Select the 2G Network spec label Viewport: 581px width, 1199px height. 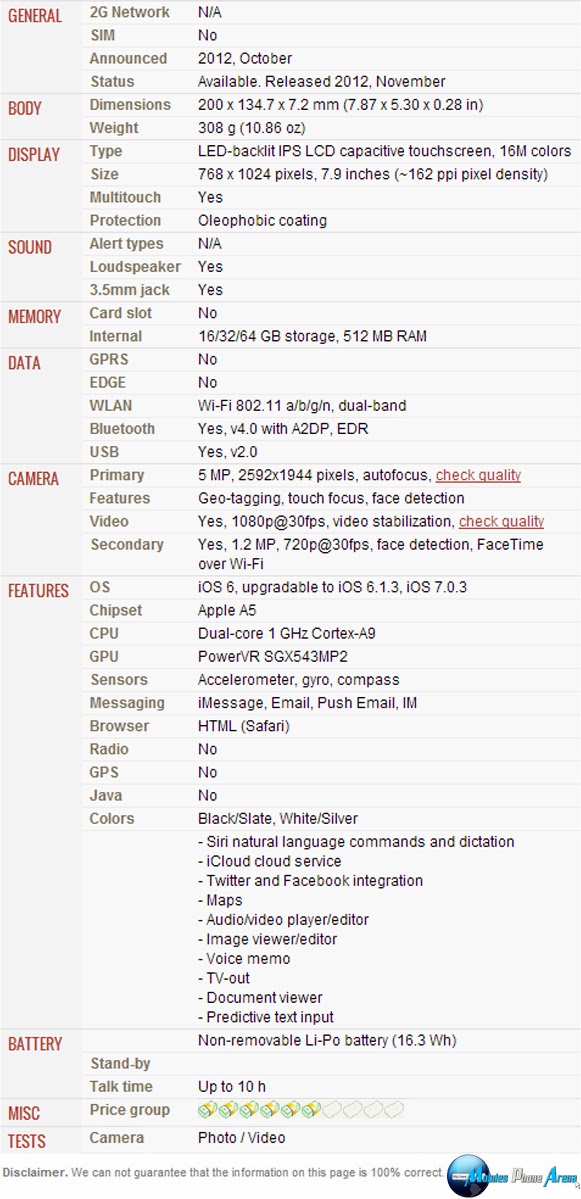[130, 12]
